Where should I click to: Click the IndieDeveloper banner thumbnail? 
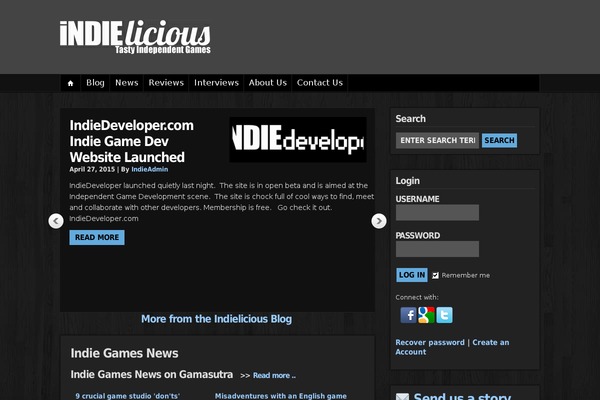pos(298,140)
